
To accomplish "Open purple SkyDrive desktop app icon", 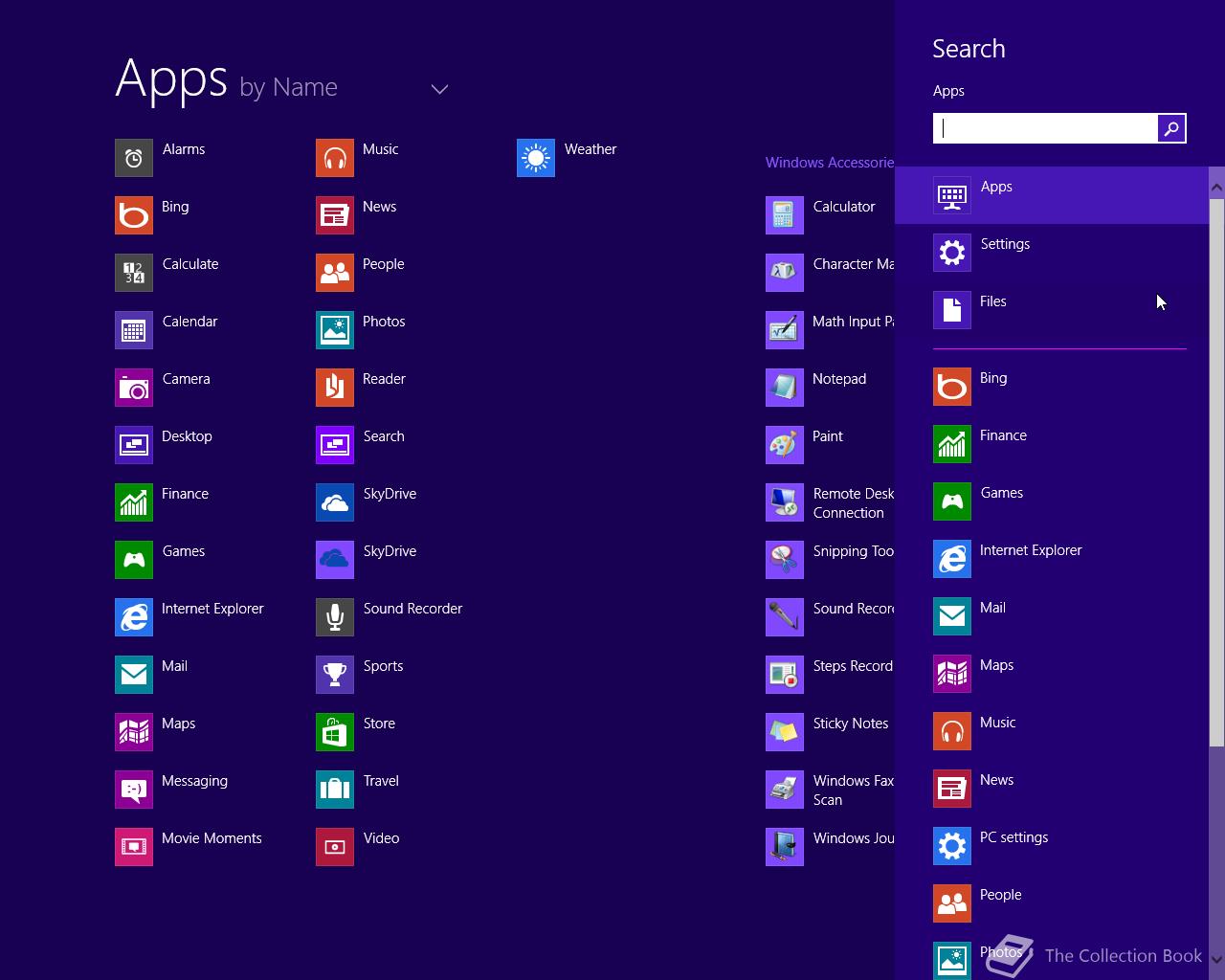I will pyautogui.click(x=335, y=560).
